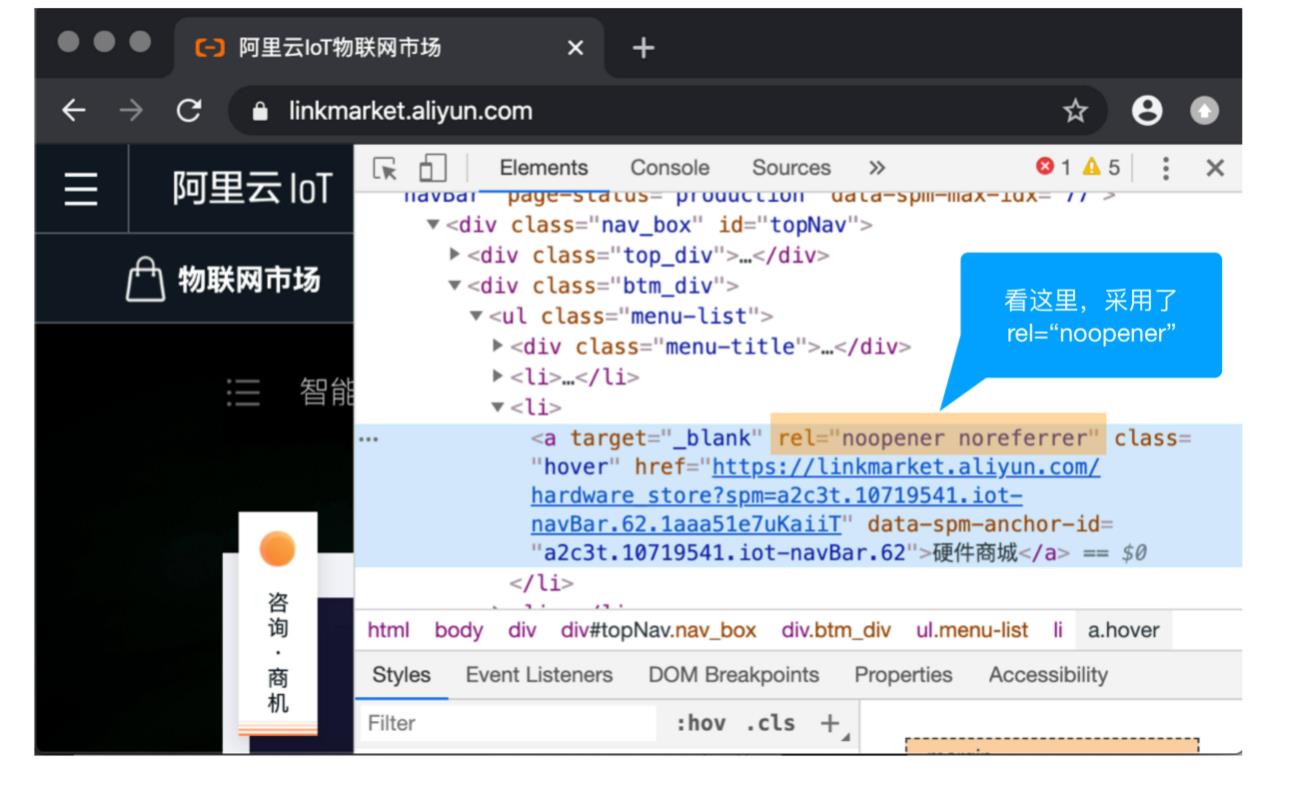Collapse the btm_div element

coord(455,286)
